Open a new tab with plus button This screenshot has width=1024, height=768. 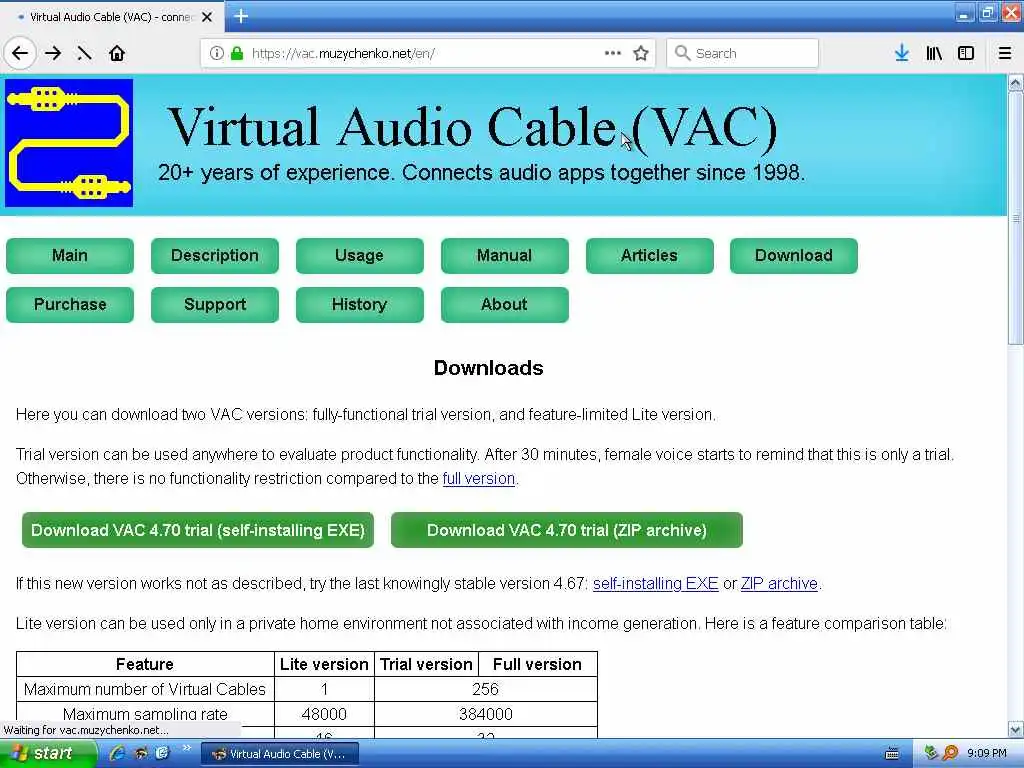click(241, 16)
